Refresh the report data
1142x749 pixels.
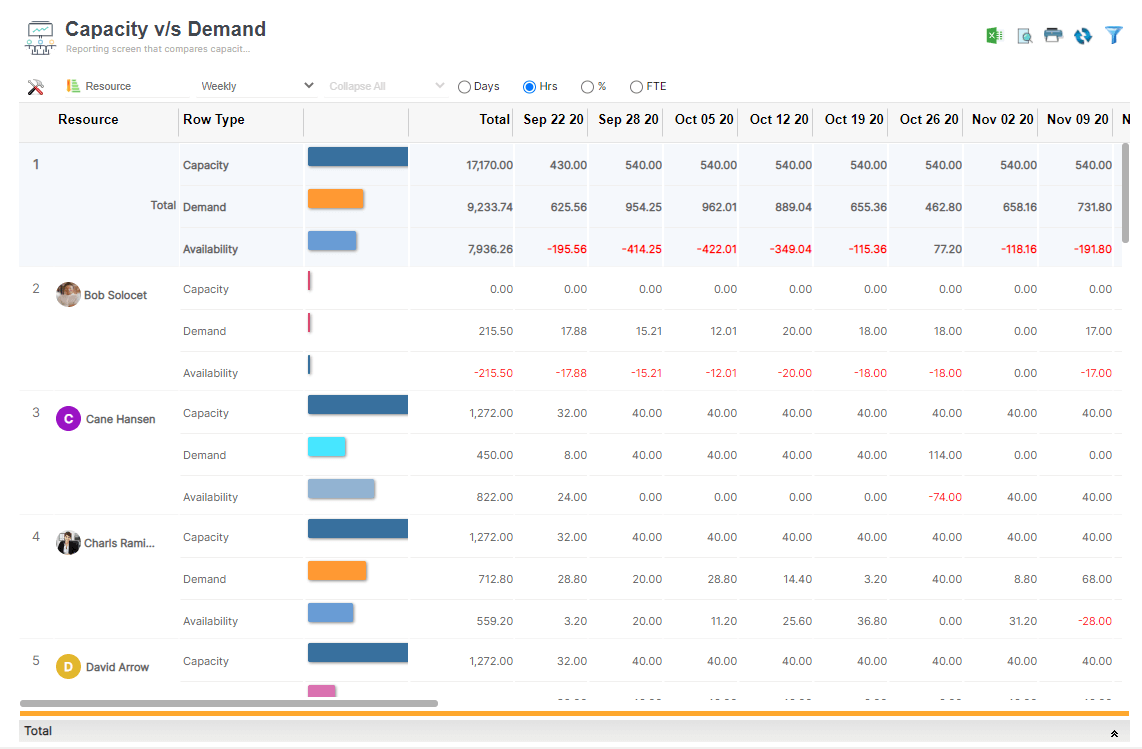[x=1083, y=35]
